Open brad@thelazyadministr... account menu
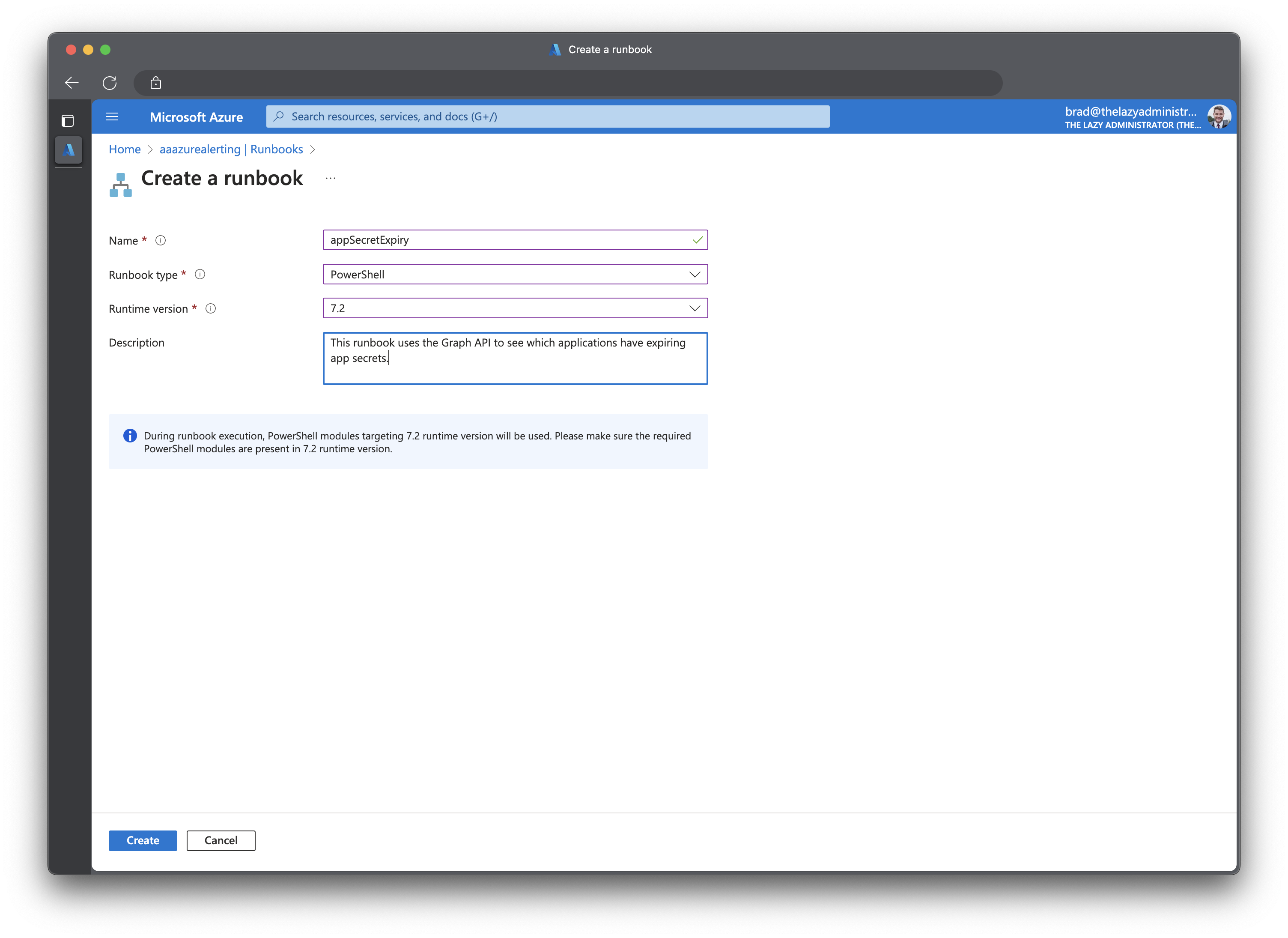The width and height of the screenshot is (1288, 938). (1133, 117)
